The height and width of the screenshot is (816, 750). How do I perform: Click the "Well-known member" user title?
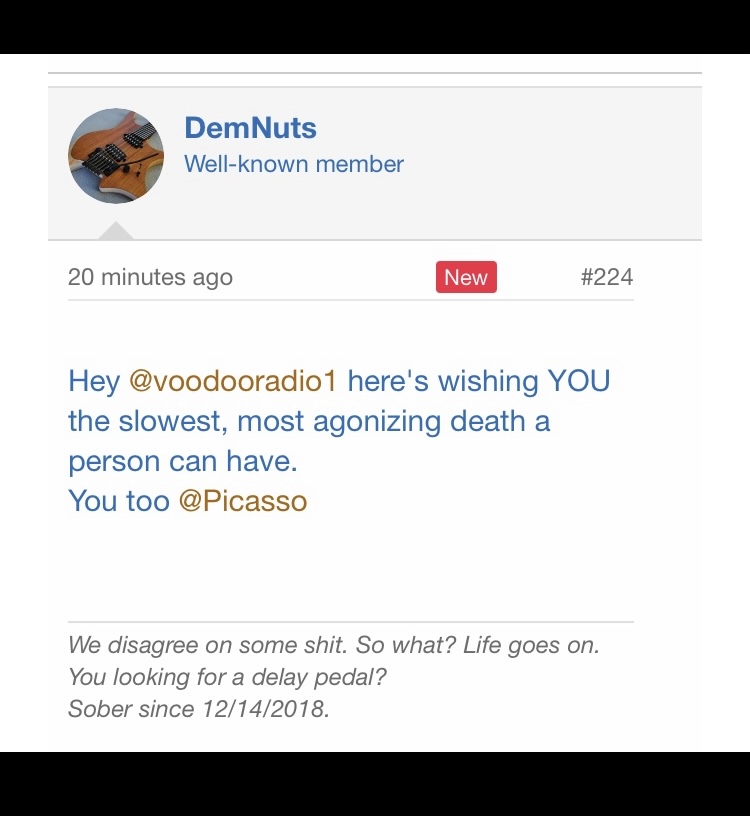pos(294,164)
